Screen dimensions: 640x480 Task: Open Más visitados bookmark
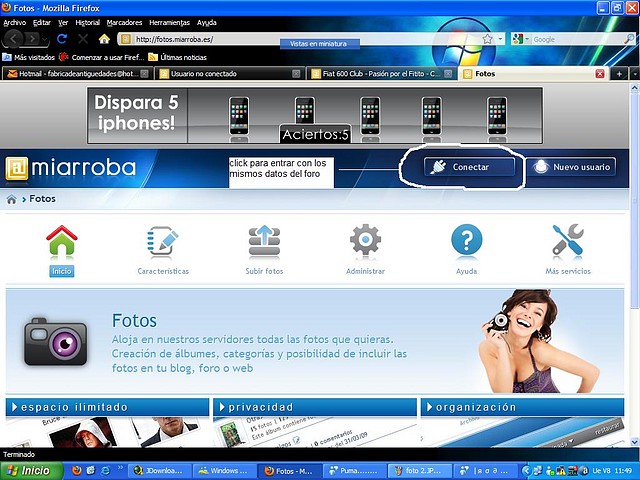coord(29,58)
